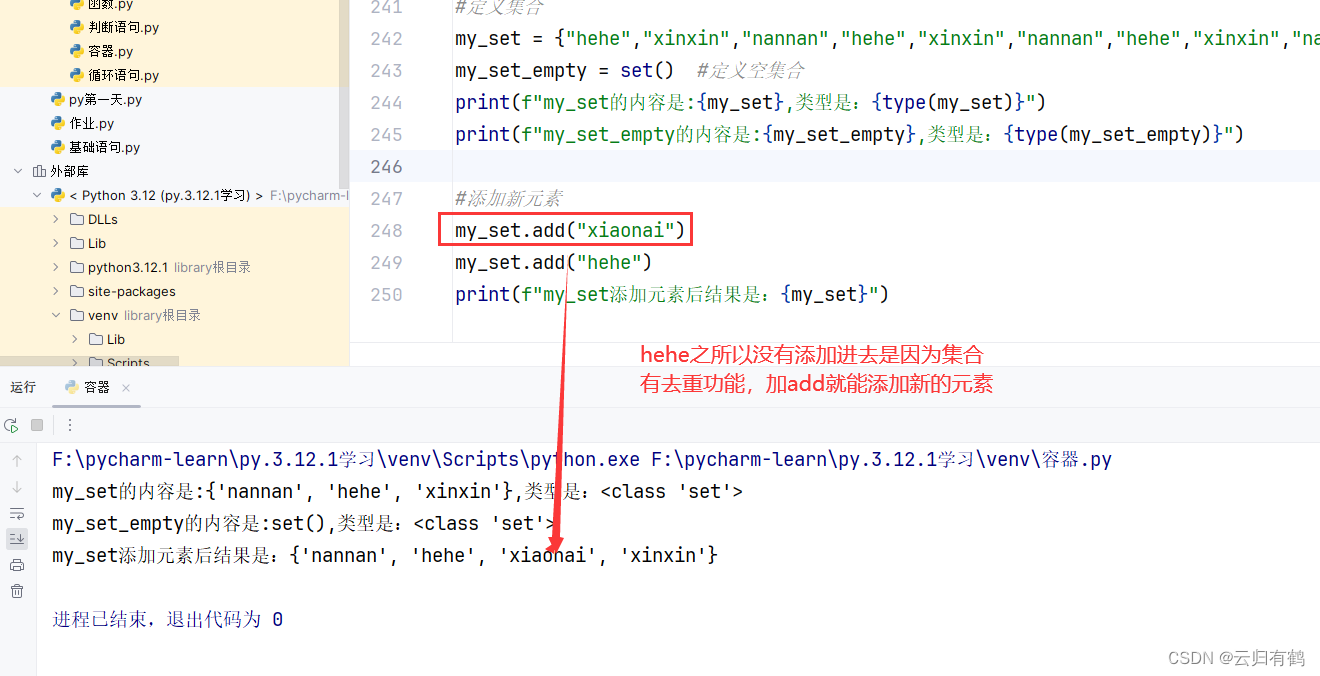Print the console output
Viewport: 1320px width, 676px height.
(x=17, y=565)
